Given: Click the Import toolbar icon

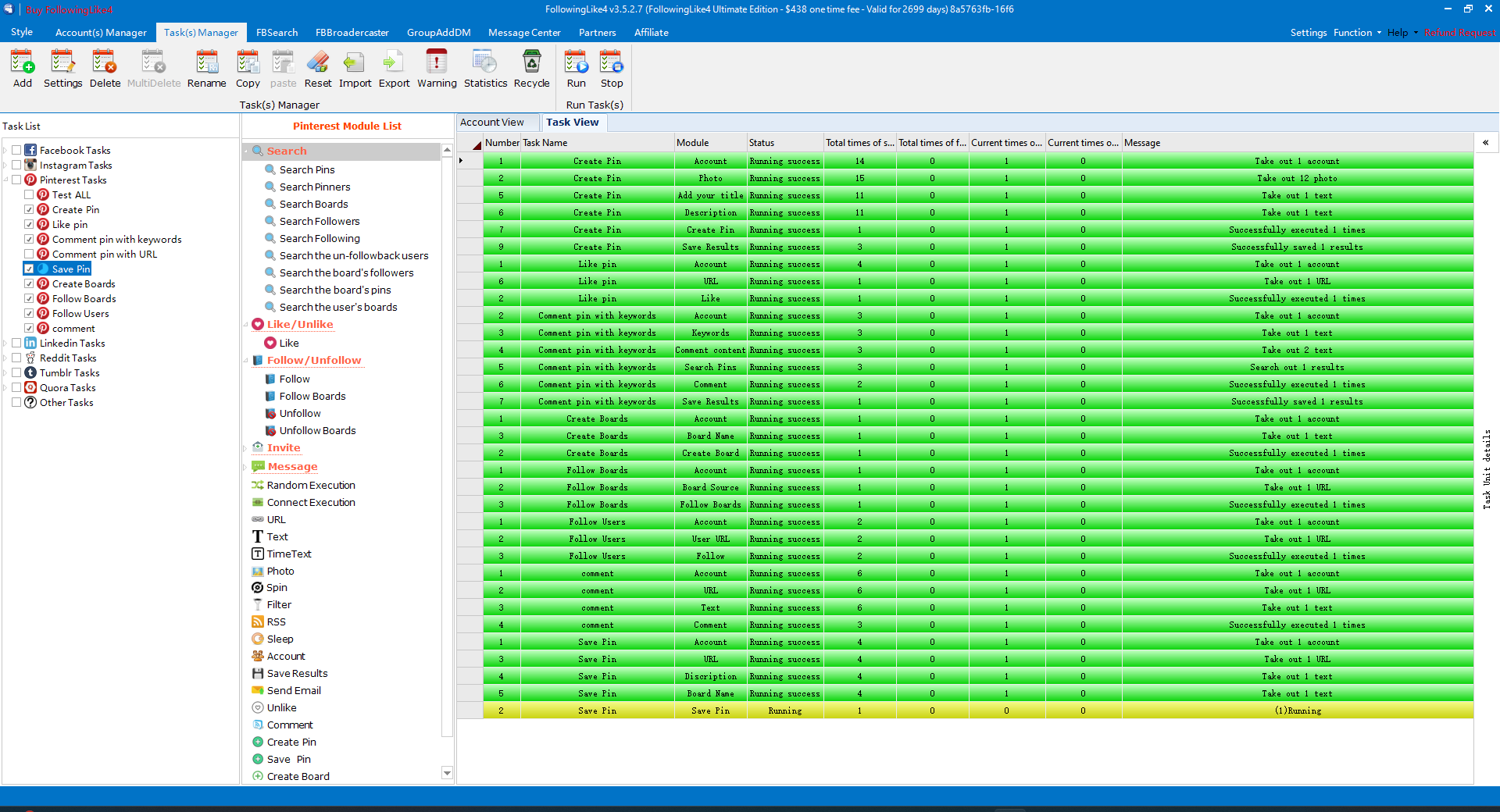Looking at the screenshot, I should pyautogui.click(x=355, y=69).
